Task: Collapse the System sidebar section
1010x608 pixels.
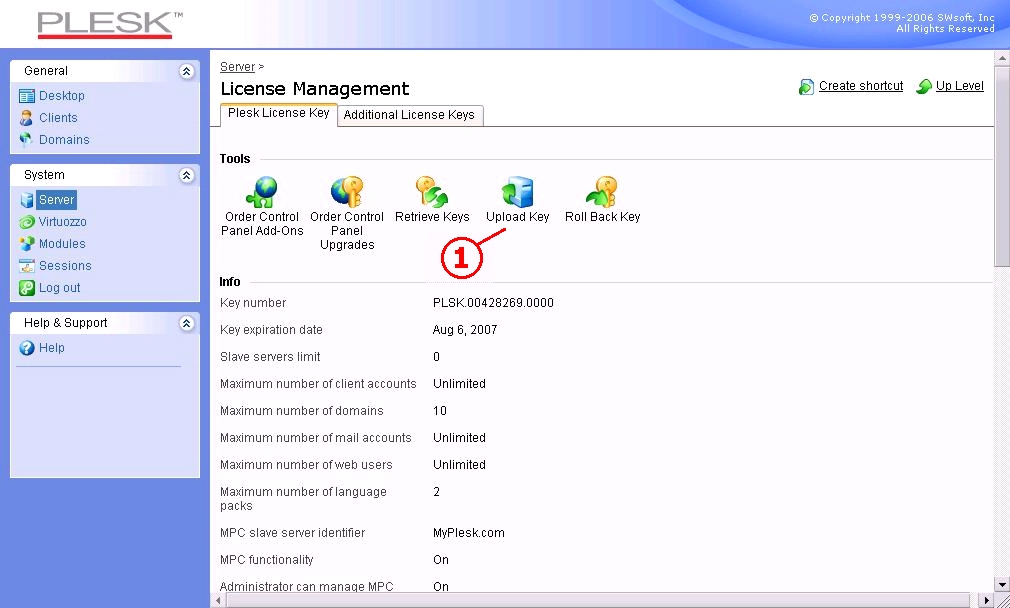Action: (x=186, y=175)
